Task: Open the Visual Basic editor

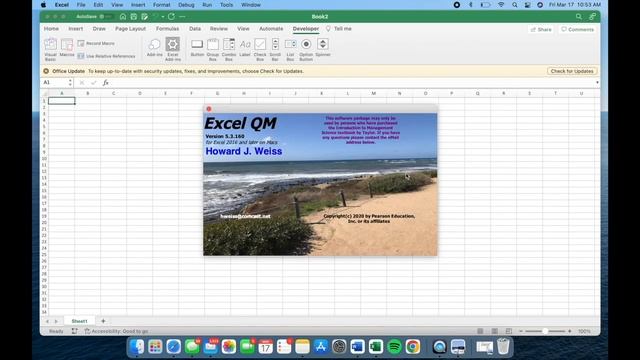Action: (x=50, y=49)
